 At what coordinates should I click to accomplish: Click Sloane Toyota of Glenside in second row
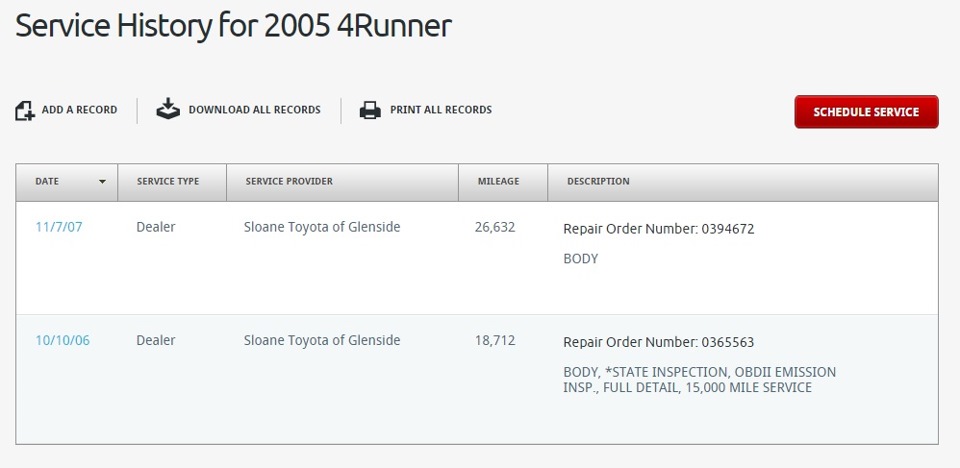pos(322,341)
